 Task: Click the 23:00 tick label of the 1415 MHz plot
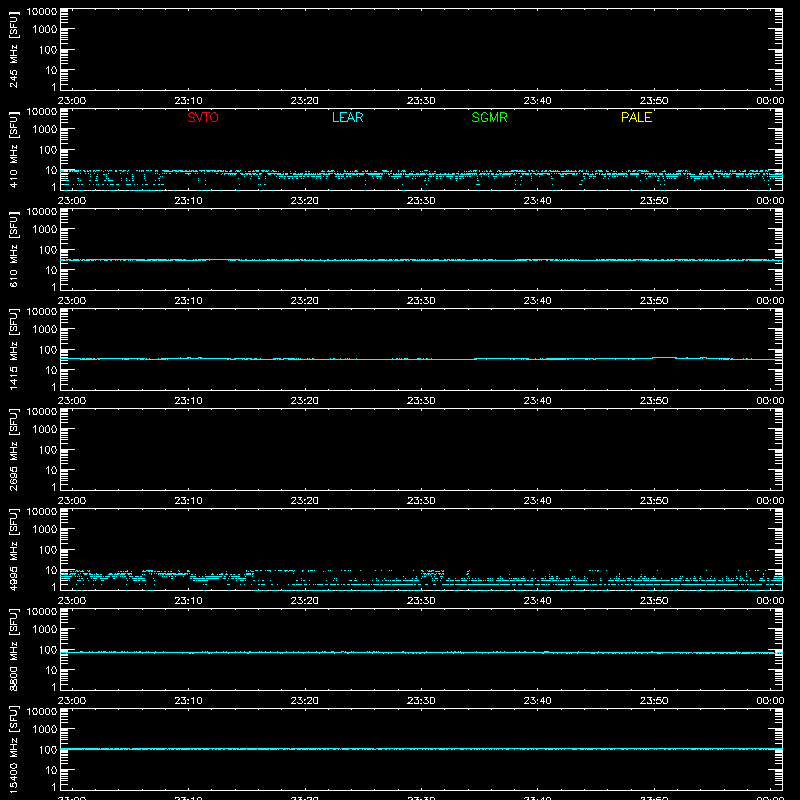point(72,401)
